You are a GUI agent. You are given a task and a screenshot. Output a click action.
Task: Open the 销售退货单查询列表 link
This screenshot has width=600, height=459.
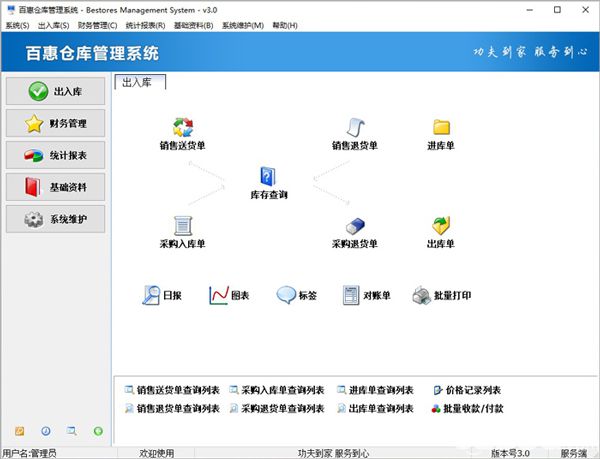178,409
